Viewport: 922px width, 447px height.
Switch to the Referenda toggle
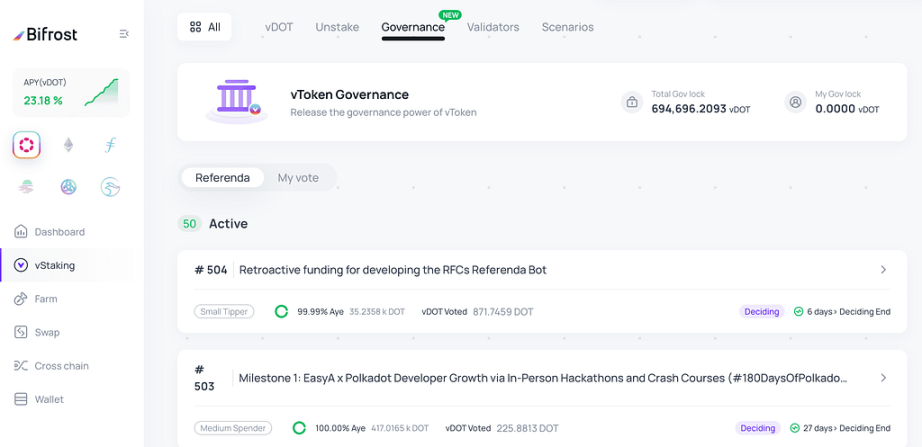(x=222, y=178)
